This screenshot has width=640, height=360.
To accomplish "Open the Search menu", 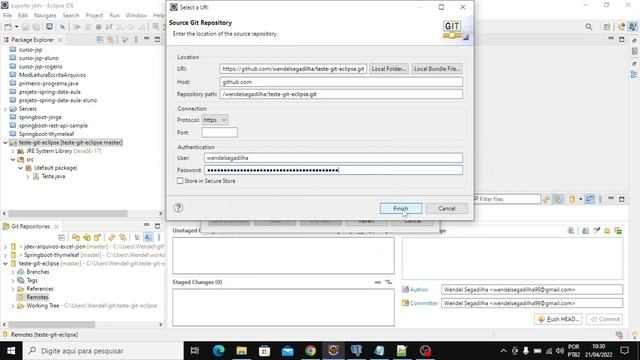I will pyautogui.click(x=71, y=16).
